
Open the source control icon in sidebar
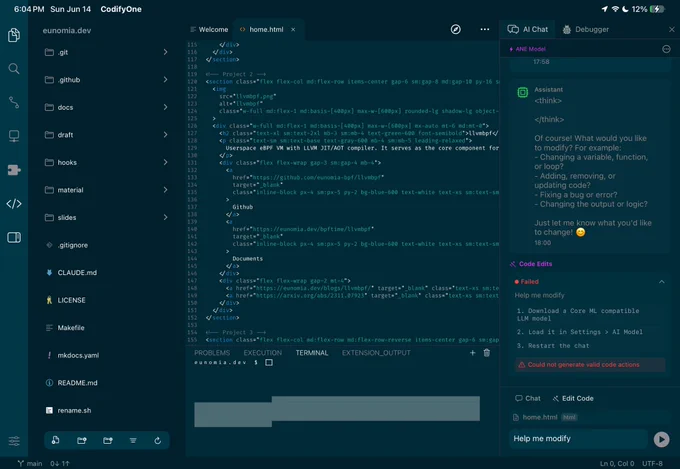tap(14, 102)
